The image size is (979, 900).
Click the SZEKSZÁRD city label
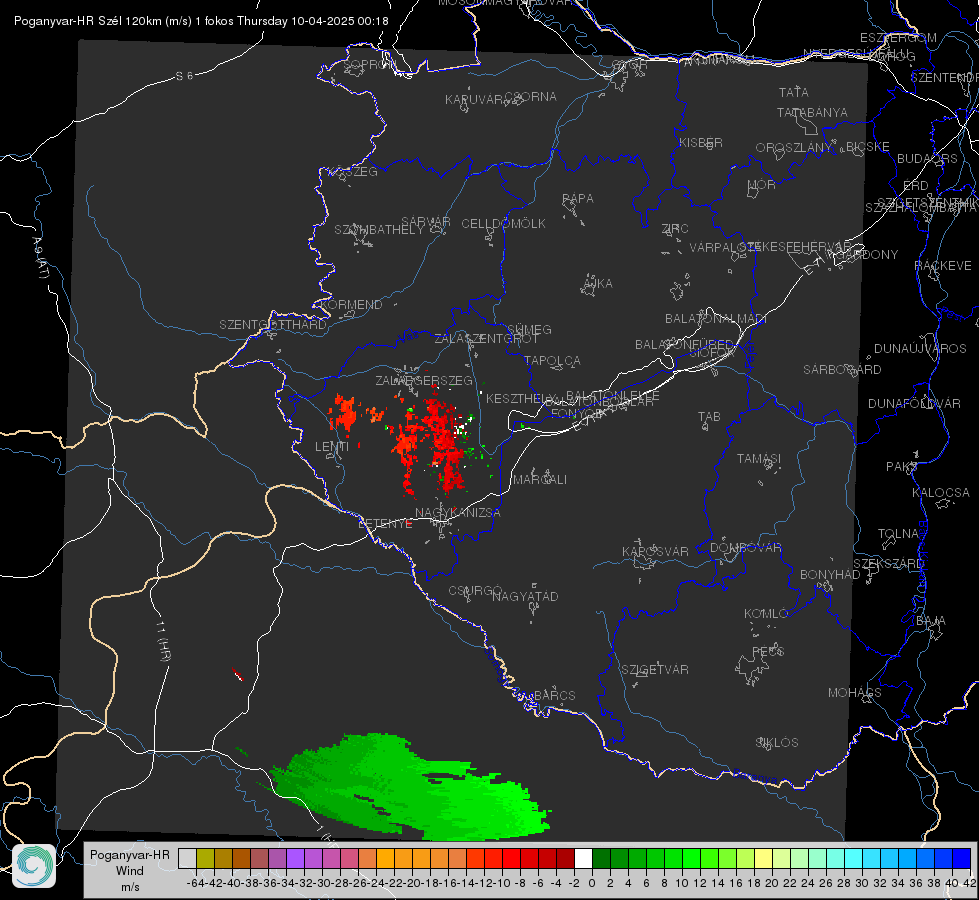coord(888,564)
